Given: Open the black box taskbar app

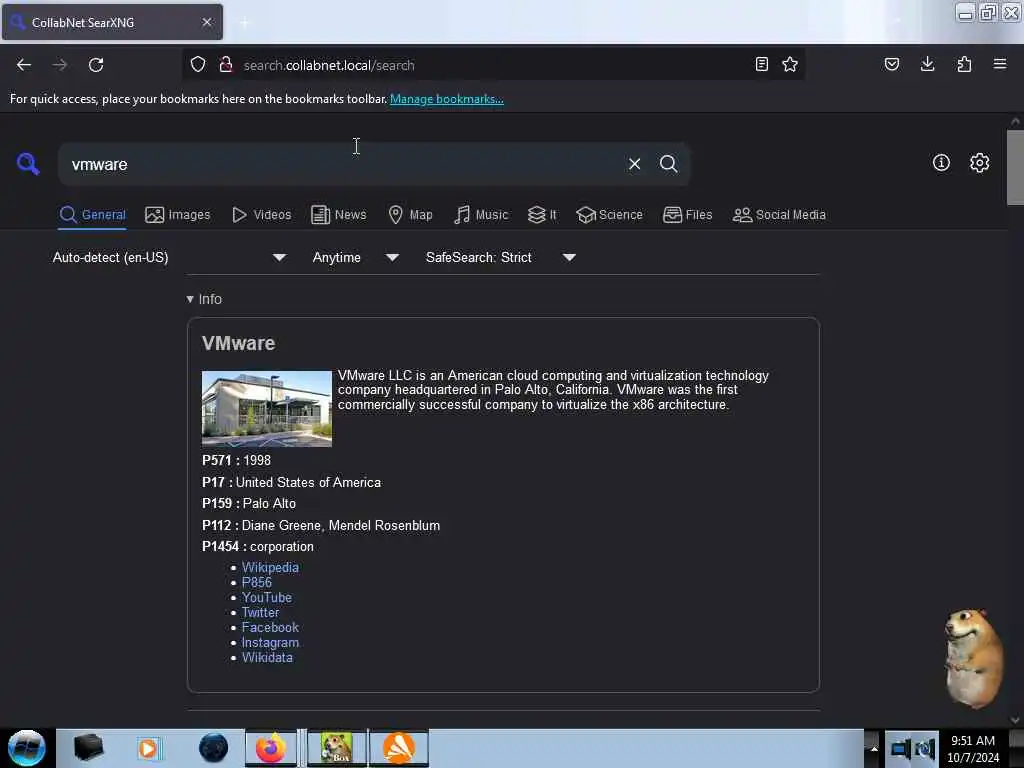Looking at the screenshot, I should 88,748.
